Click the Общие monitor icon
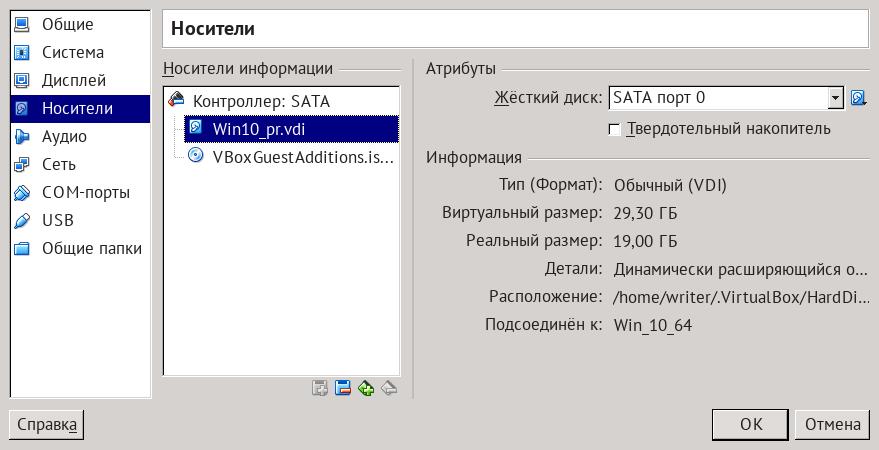This screenshot has height=450, width=879. [21, 24]
